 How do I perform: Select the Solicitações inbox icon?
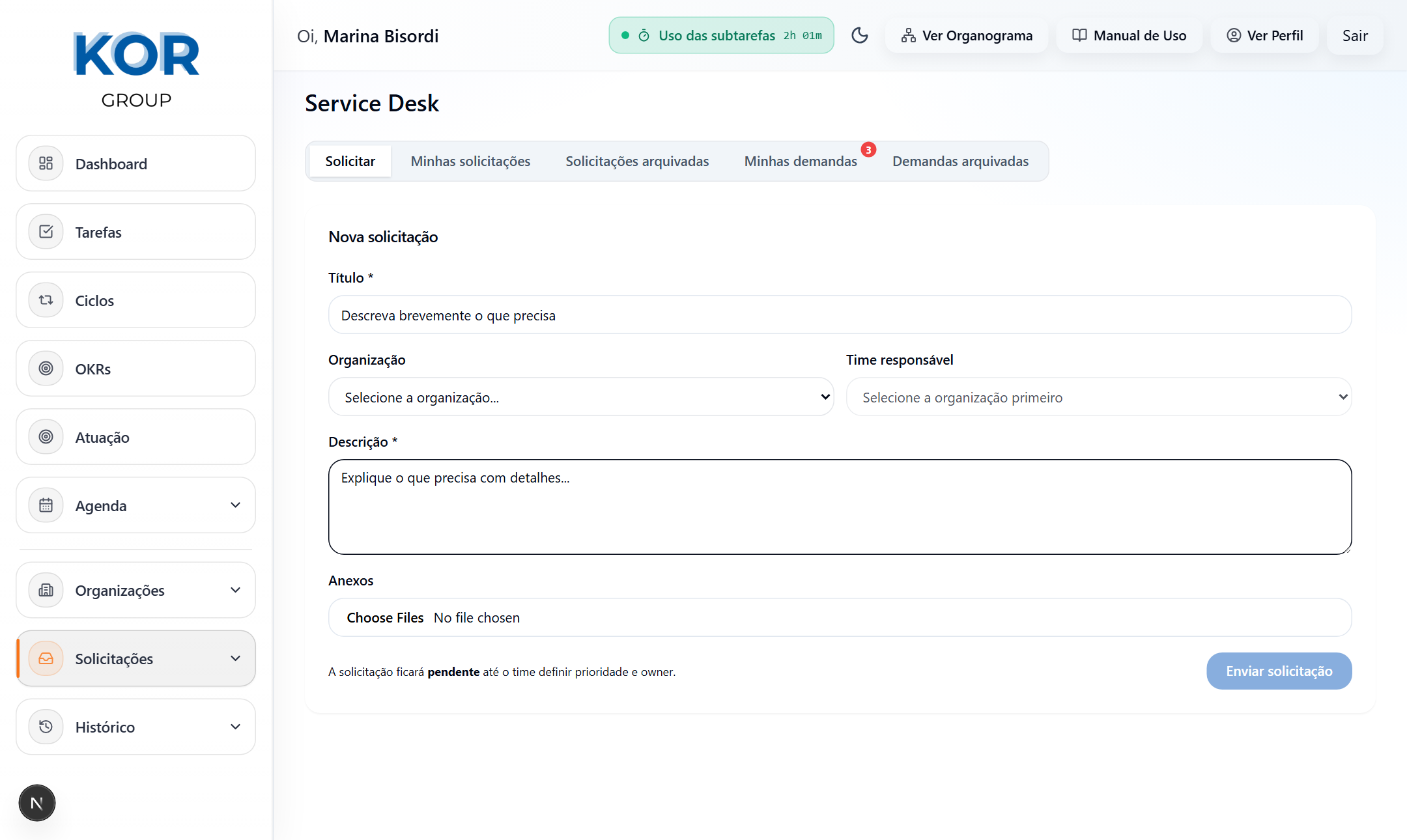pyautogui.click(x=46, y=658)
